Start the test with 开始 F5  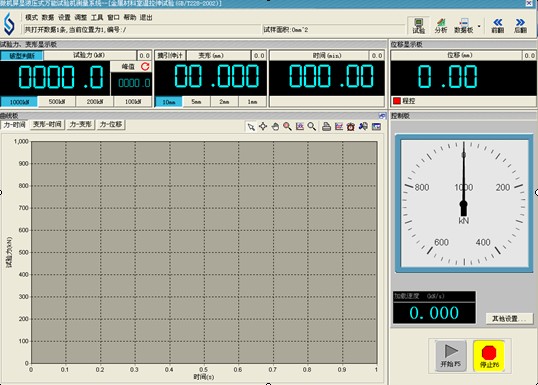[451, 356]
